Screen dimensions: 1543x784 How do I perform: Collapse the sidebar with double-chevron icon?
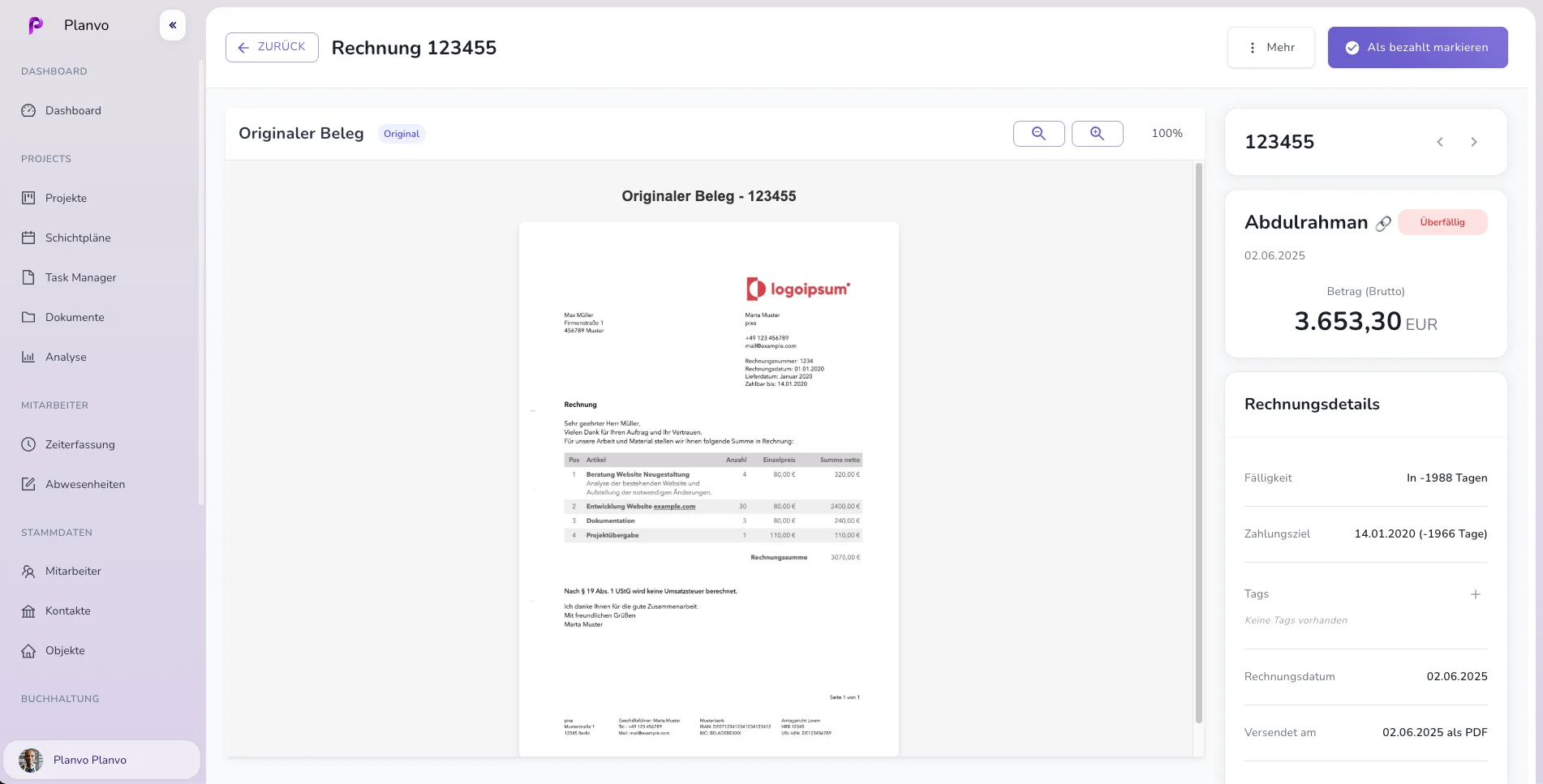point(173,25)
